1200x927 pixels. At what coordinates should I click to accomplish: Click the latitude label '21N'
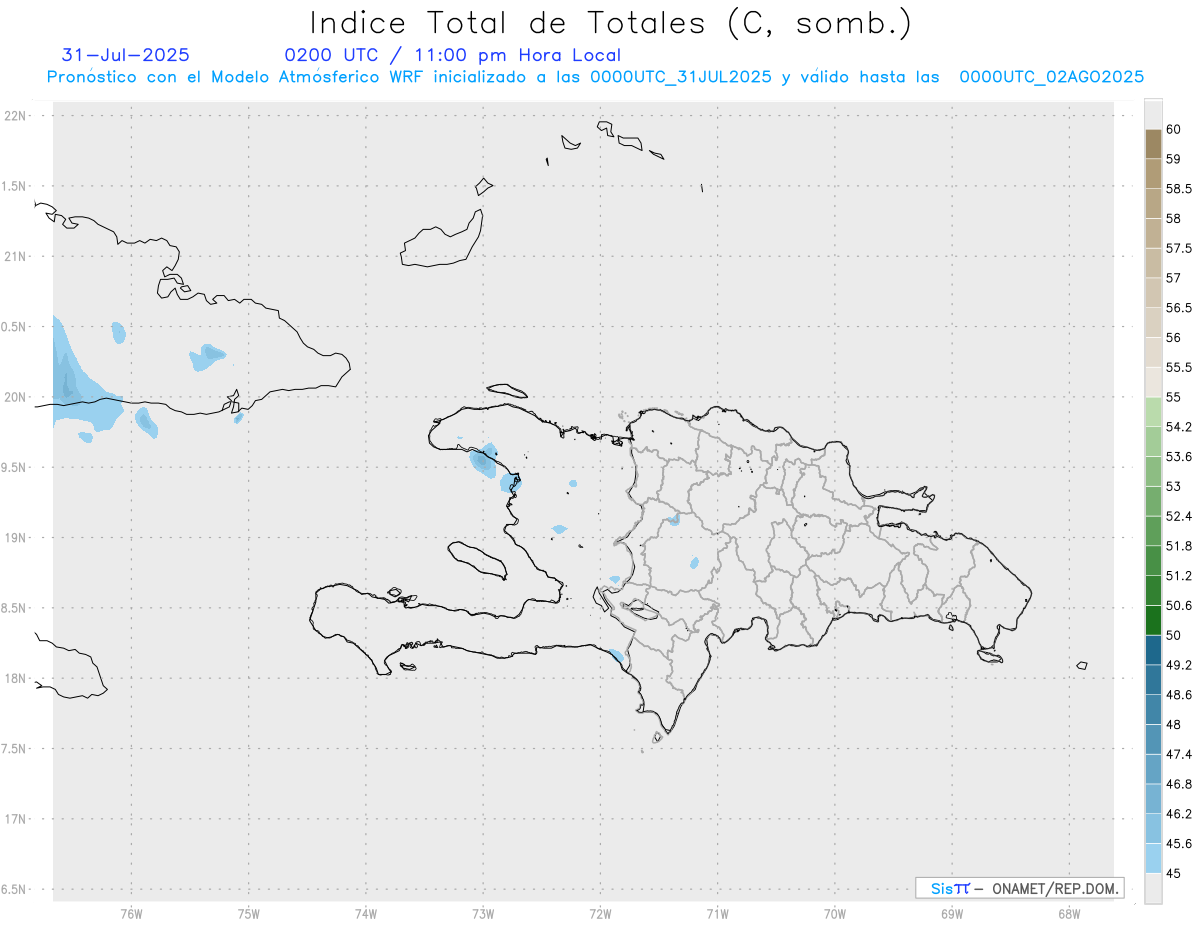click(15, 257)
